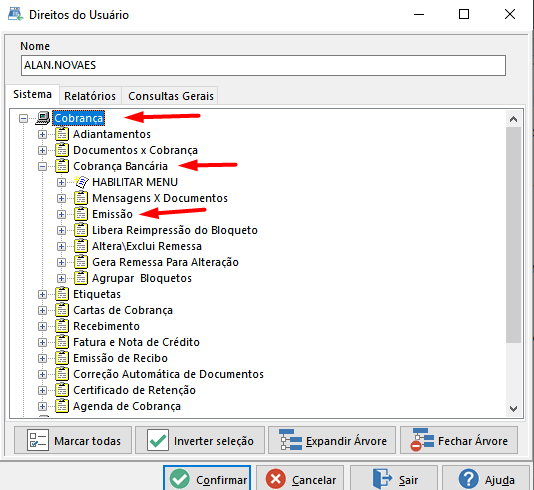Expand Libera Reimpressão do Bloqueto node
Screen dimensions: 534x490
[62, 231]
